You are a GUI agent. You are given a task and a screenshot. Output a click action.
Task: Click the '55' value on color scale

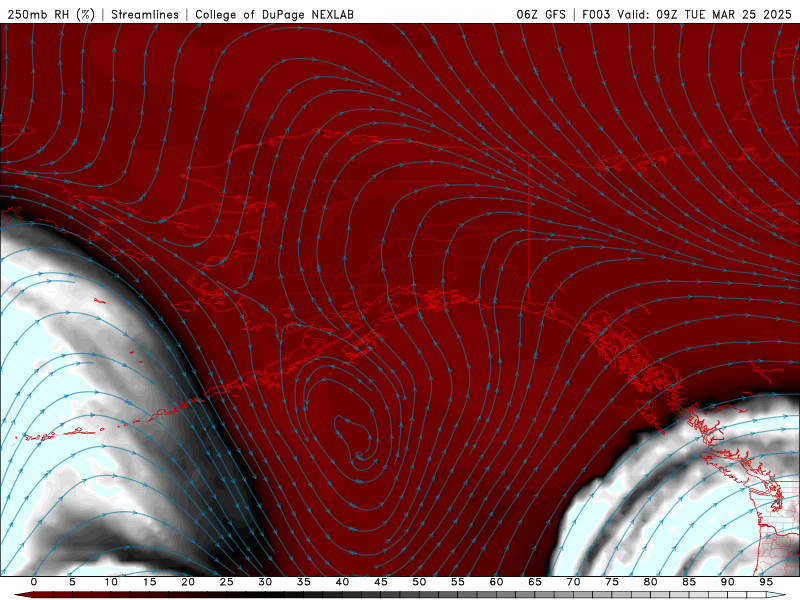point(458,582)
